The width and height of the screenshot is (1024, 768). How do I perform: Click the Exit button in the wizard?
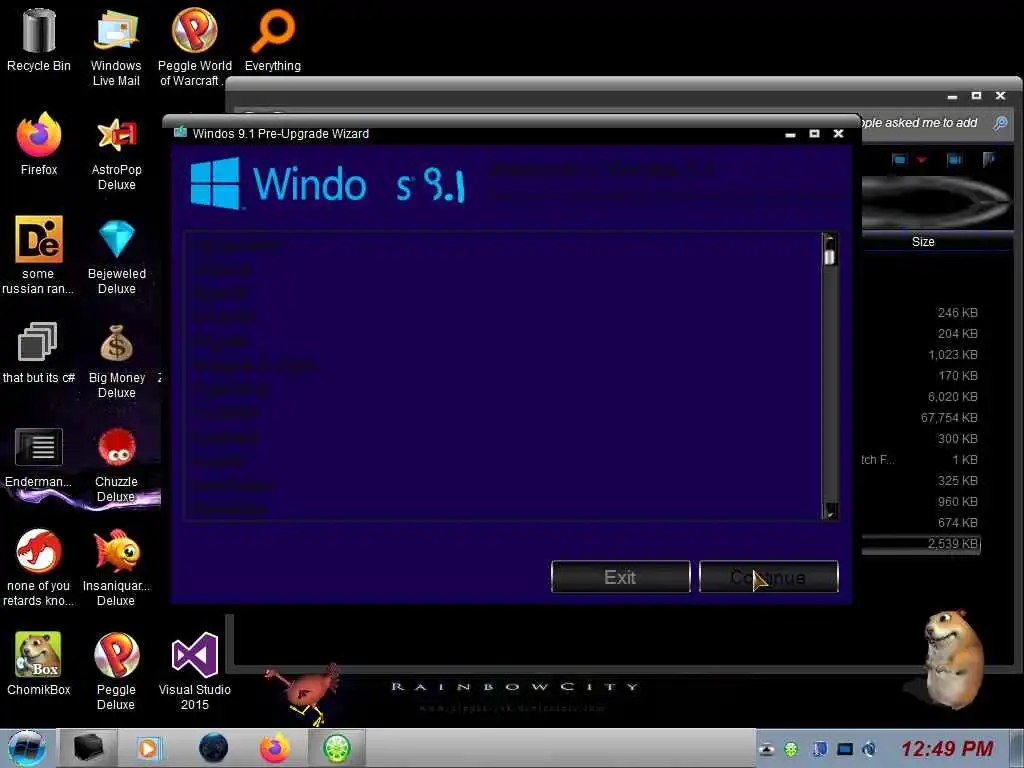620,577
